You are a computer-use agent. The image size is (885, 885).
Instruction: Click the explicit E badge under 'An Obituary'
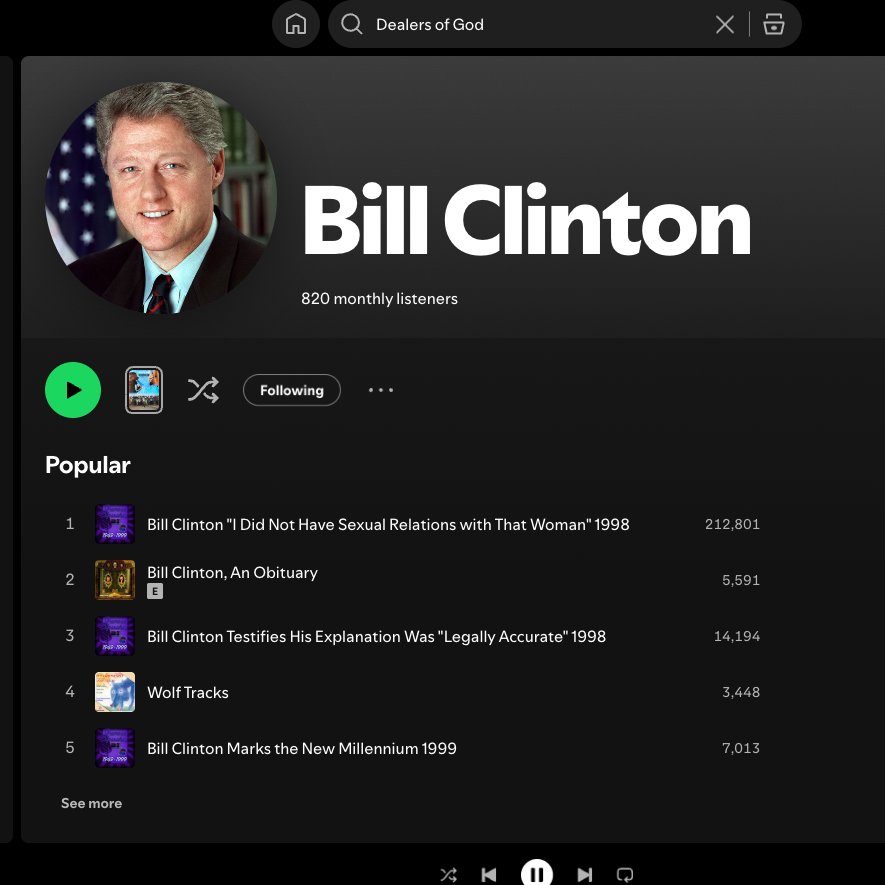pos(155,591)
